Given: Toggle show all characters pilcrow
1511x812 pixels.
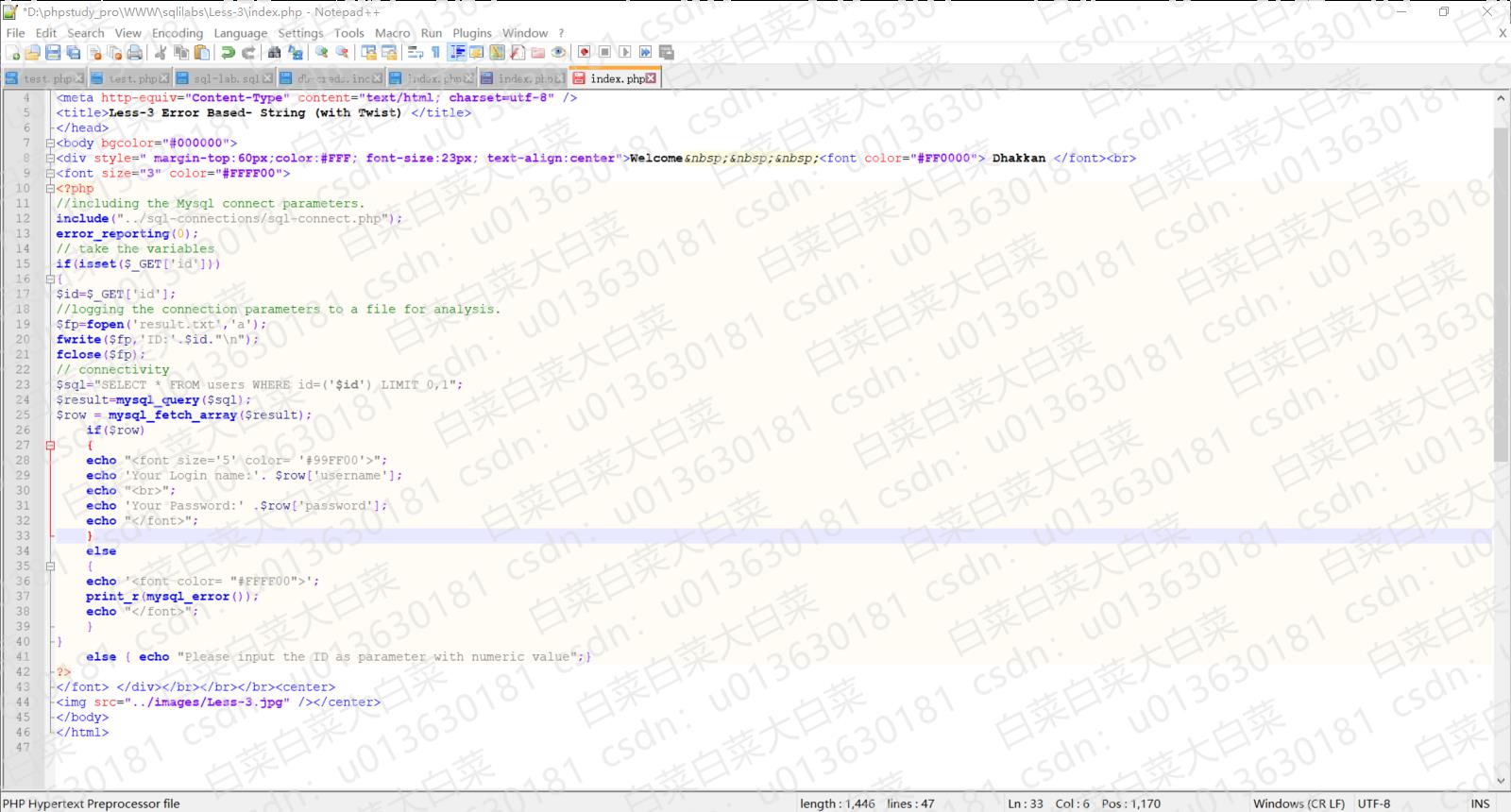Looking at the screenshot, I should click(435, 52).
